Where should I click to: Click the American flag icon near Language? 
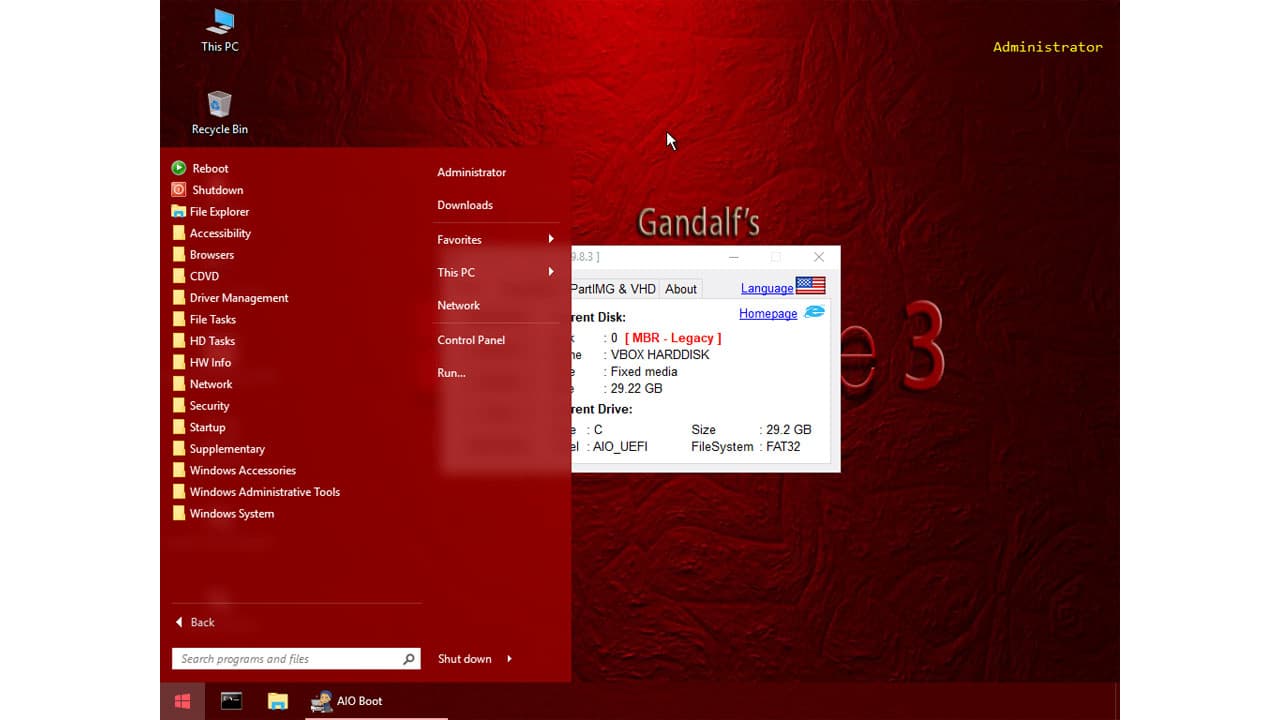tap(811, 286)
